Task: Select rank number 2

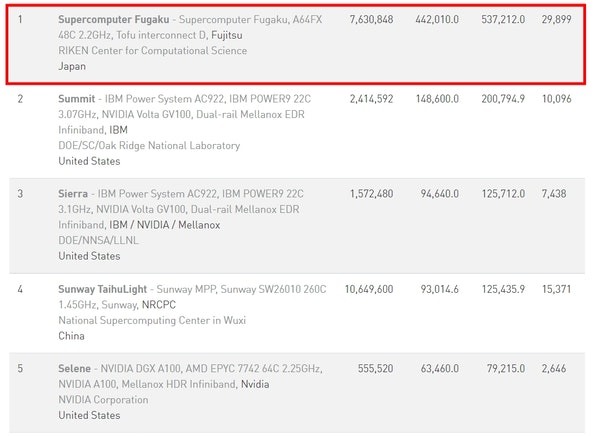Action: pyautogui.click(x=20, y=99)
